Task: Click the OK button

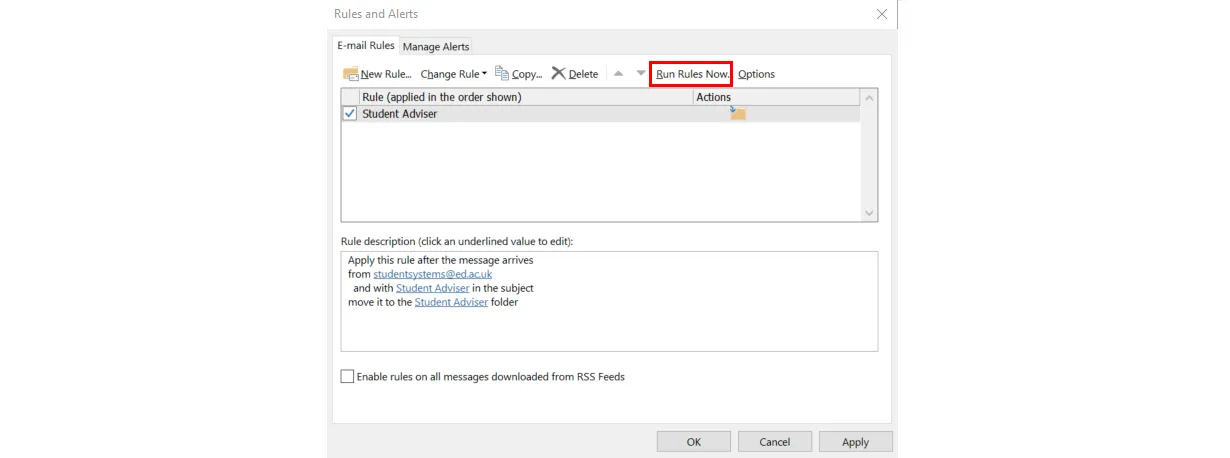Action: click(x=694, y=442)
